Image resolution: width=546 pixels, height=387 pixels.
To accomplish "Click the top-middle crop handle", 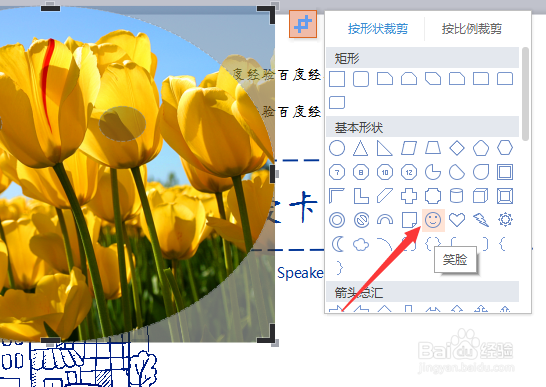I will 50,7.
